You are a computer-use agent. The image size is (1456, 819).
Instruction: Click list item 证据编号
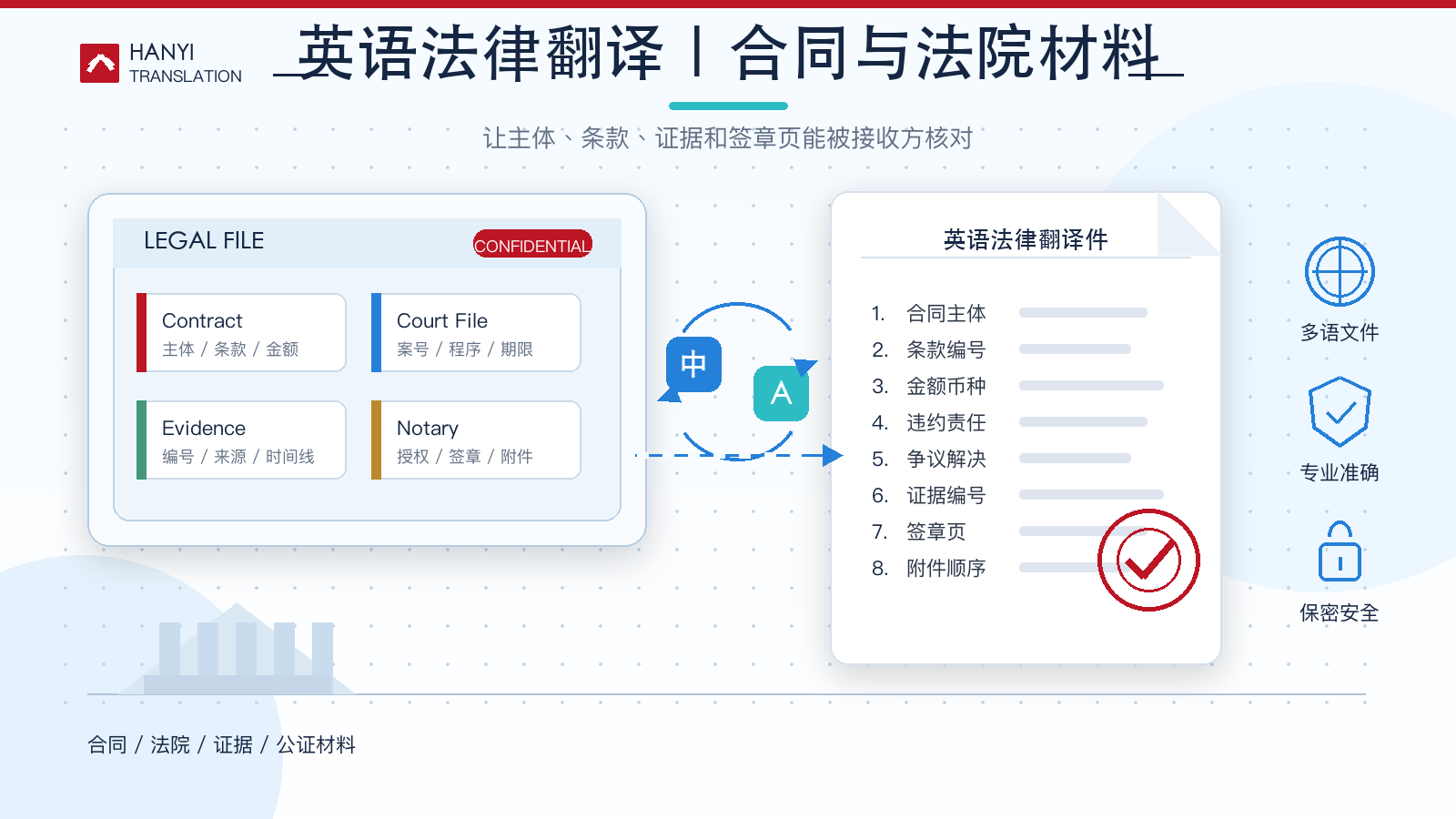pyautogui.click(x=946, y=495)
